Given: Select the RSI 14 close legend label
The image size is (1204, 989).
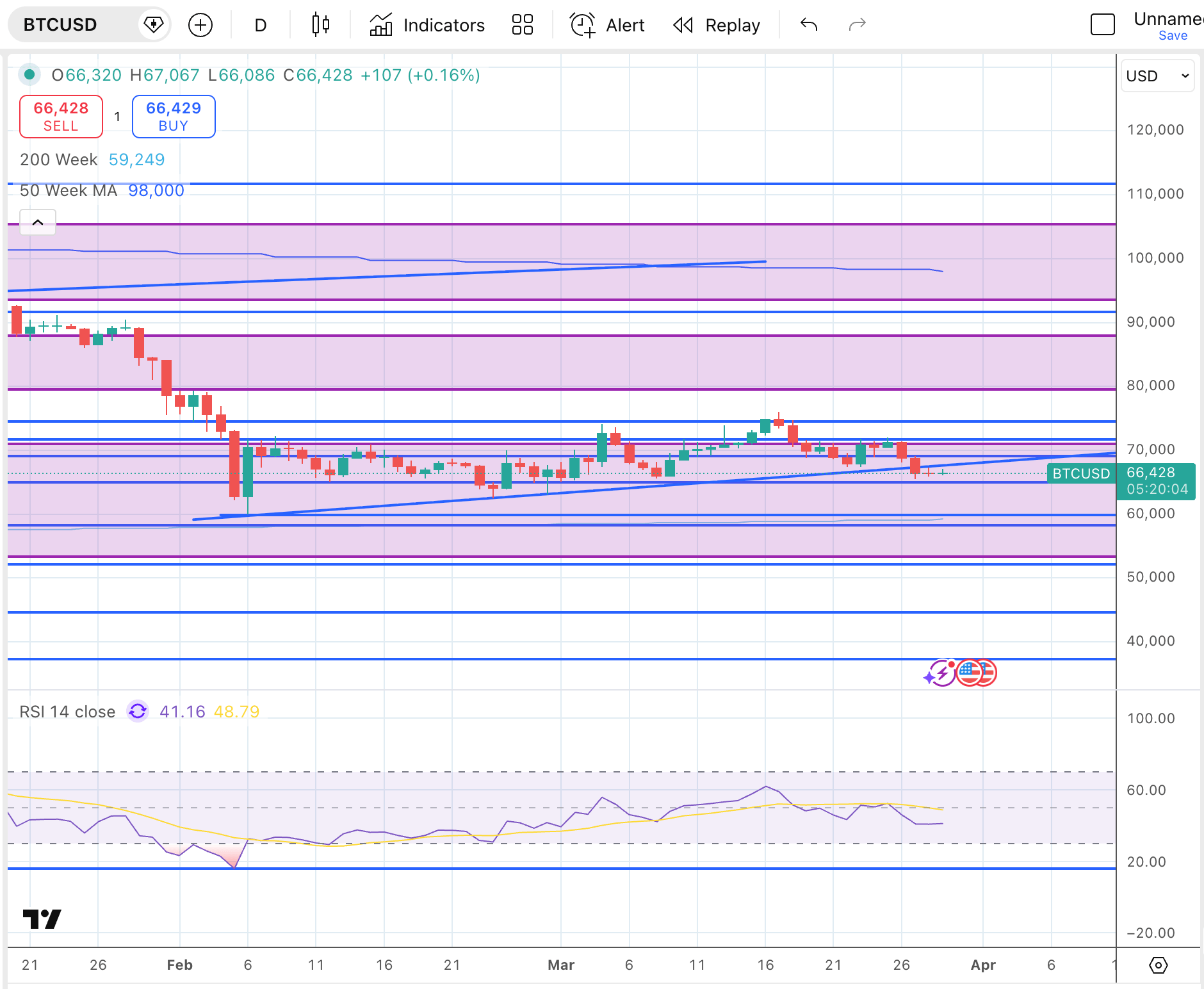Looking at the screenshot, I should tap(67, 712).
